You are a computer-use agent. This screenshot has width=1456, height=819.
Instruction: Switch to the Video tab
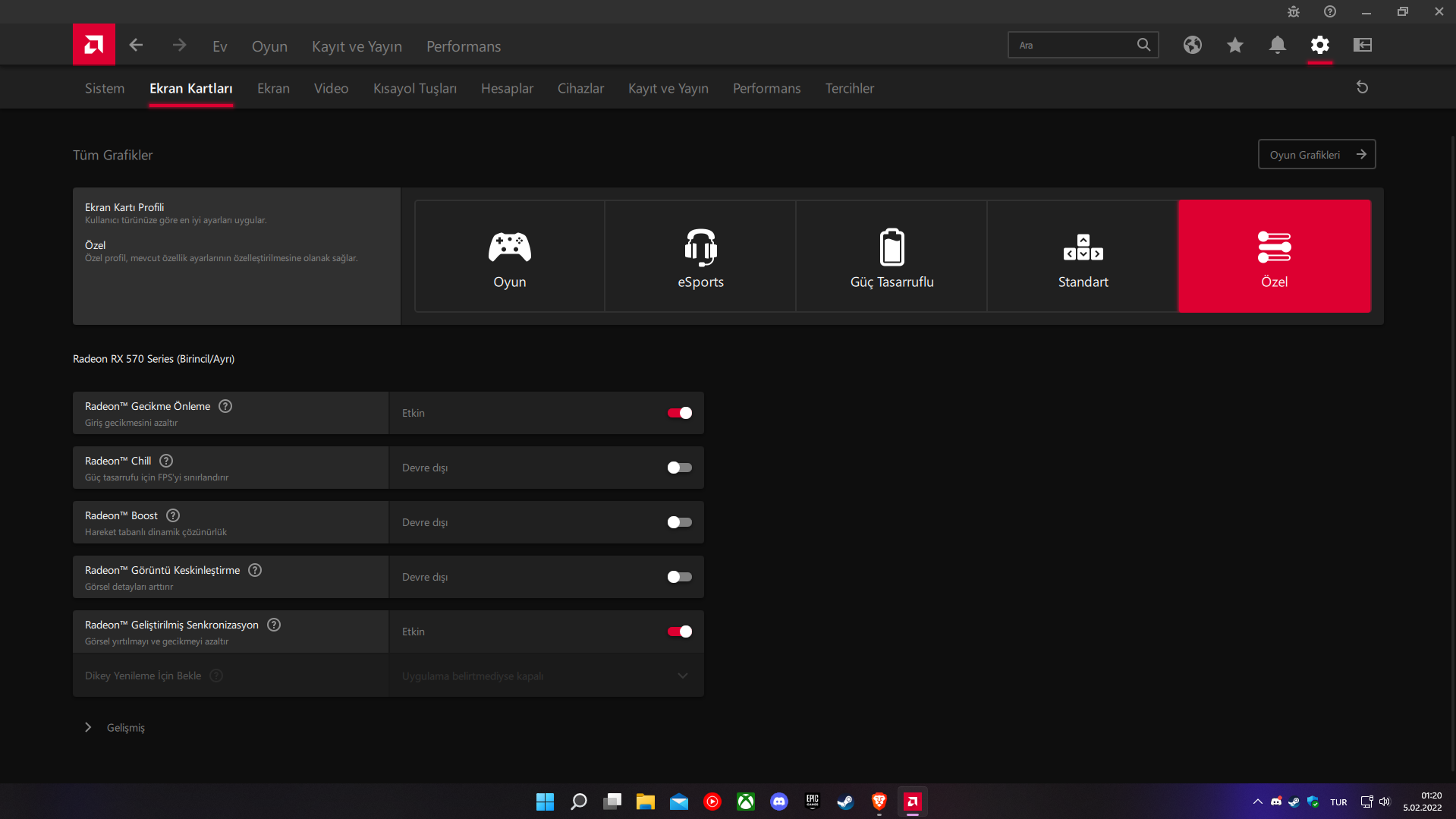point(332,88)
